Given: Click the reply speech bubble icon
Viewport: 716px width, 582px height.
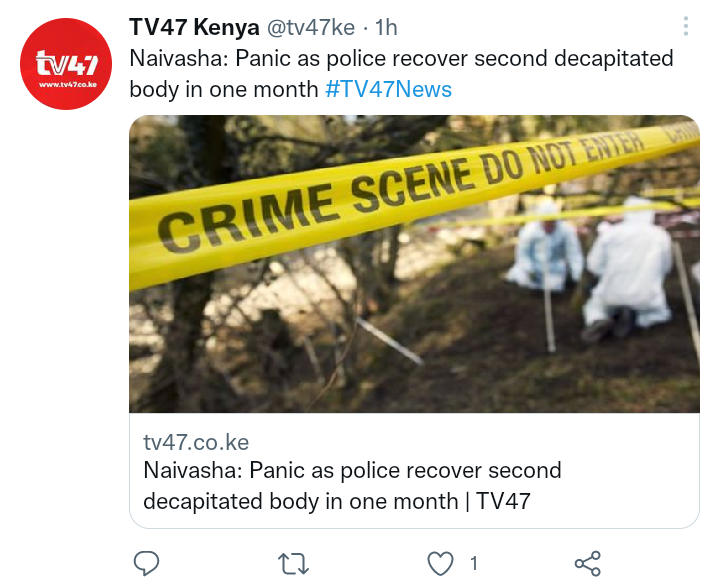Looking at the screenshot, I should click(146, 563).
